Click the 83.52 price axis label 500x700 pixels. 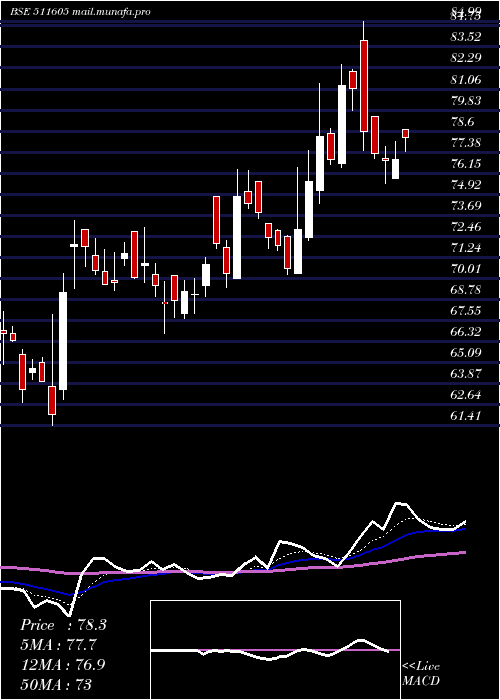point(466,37)
